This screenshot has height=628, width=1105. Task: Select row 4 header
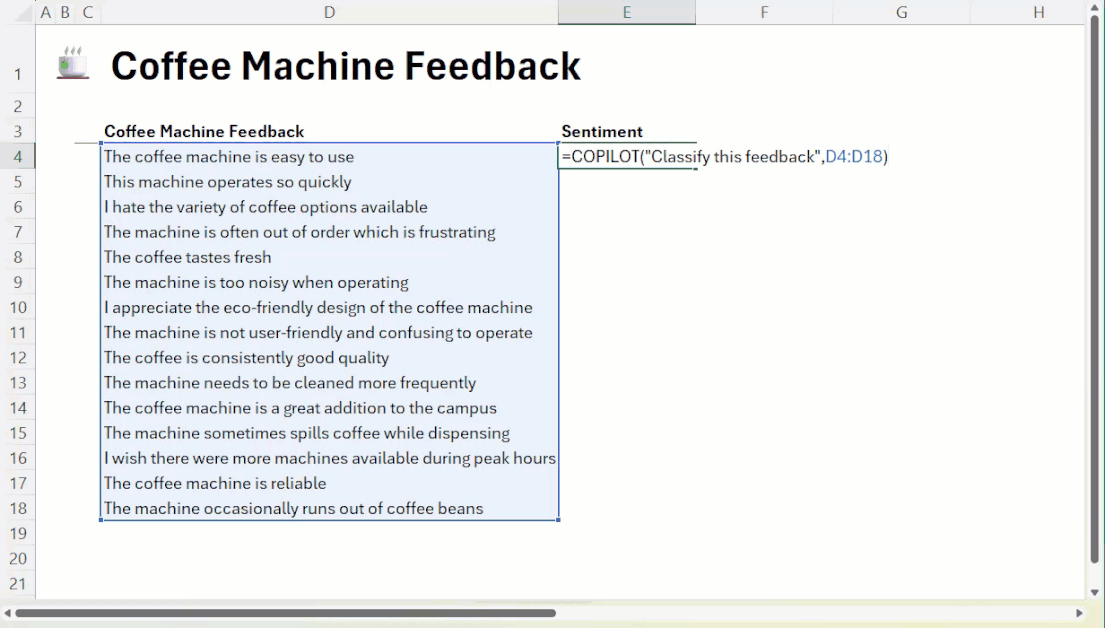[18, 157]
